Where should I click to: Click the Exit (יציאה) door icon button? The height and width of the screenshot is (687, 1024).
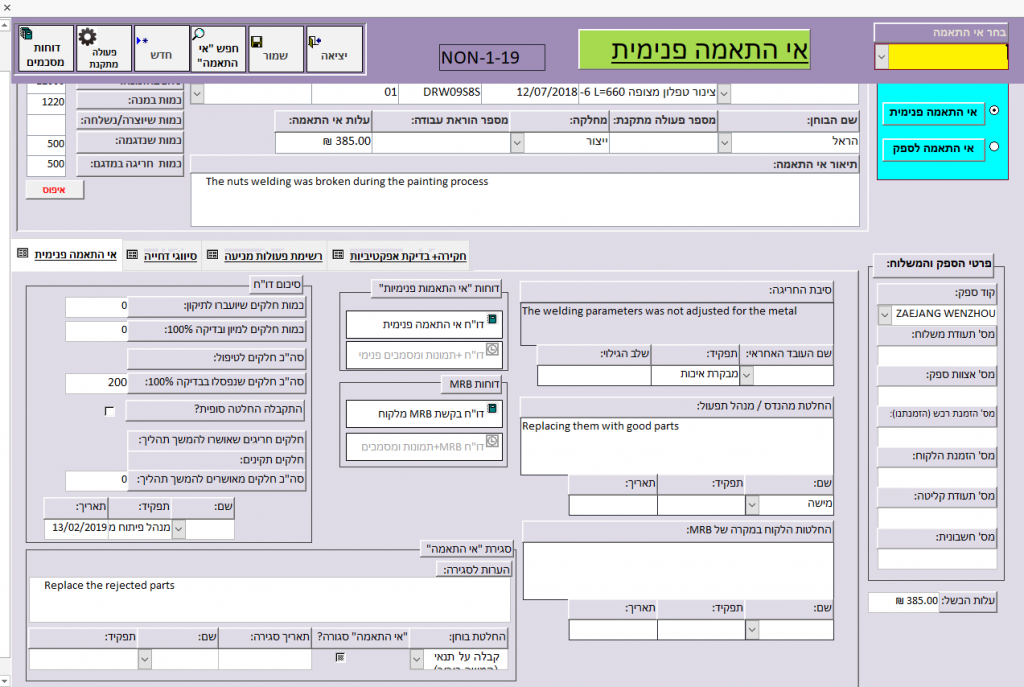334,50
